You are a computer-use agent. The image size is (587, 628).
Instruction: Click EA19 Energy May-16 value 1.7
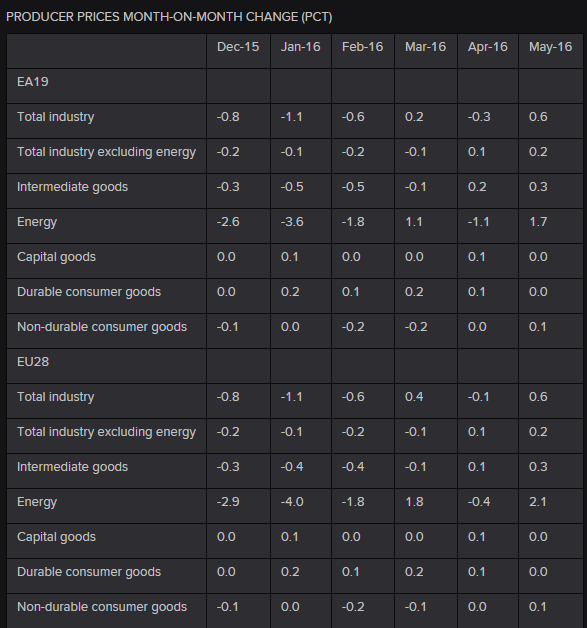(538, 222)
